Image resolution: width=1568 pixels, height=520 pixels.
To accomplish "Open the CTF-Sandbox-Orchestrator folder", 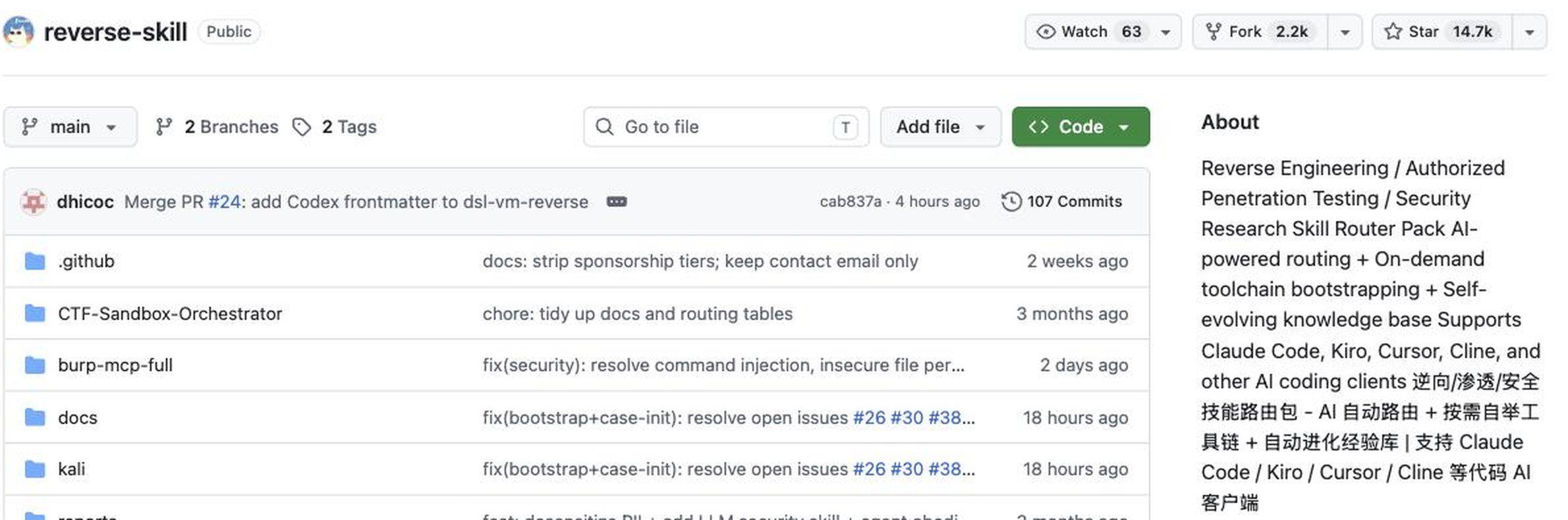I will pyautogui.click(x=170, y=313).
